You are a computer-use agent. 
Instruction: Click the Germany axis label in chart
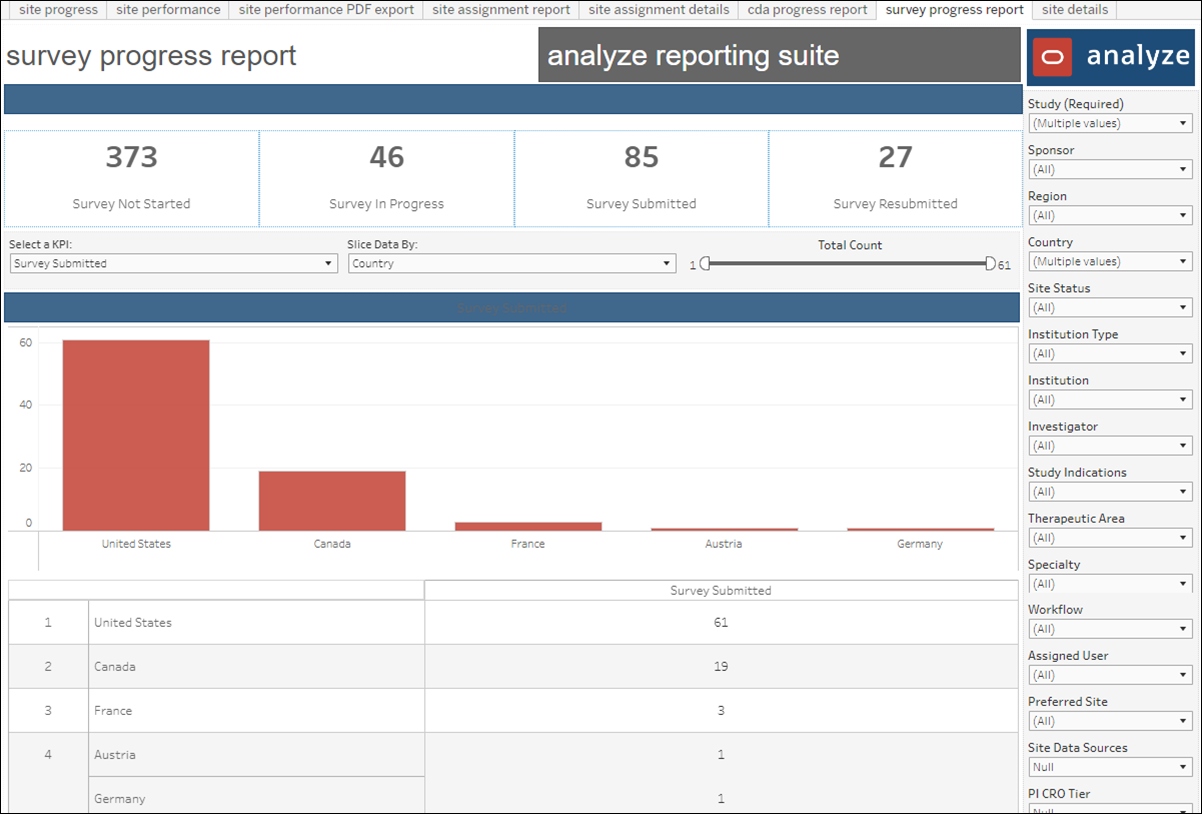click(920, 544)
